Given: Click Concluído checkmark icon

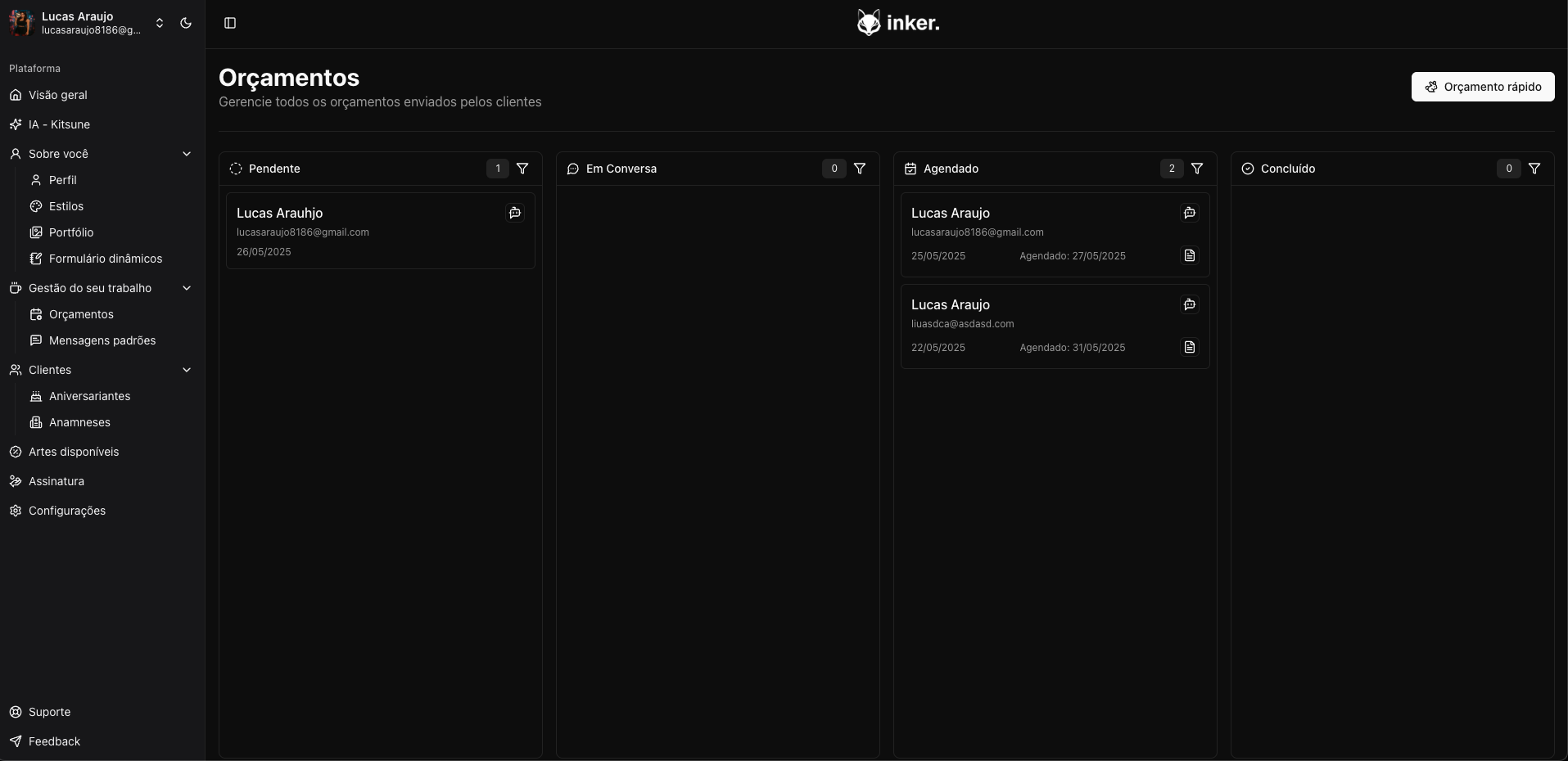Looking at the screenshot, I should point(1248,169).
